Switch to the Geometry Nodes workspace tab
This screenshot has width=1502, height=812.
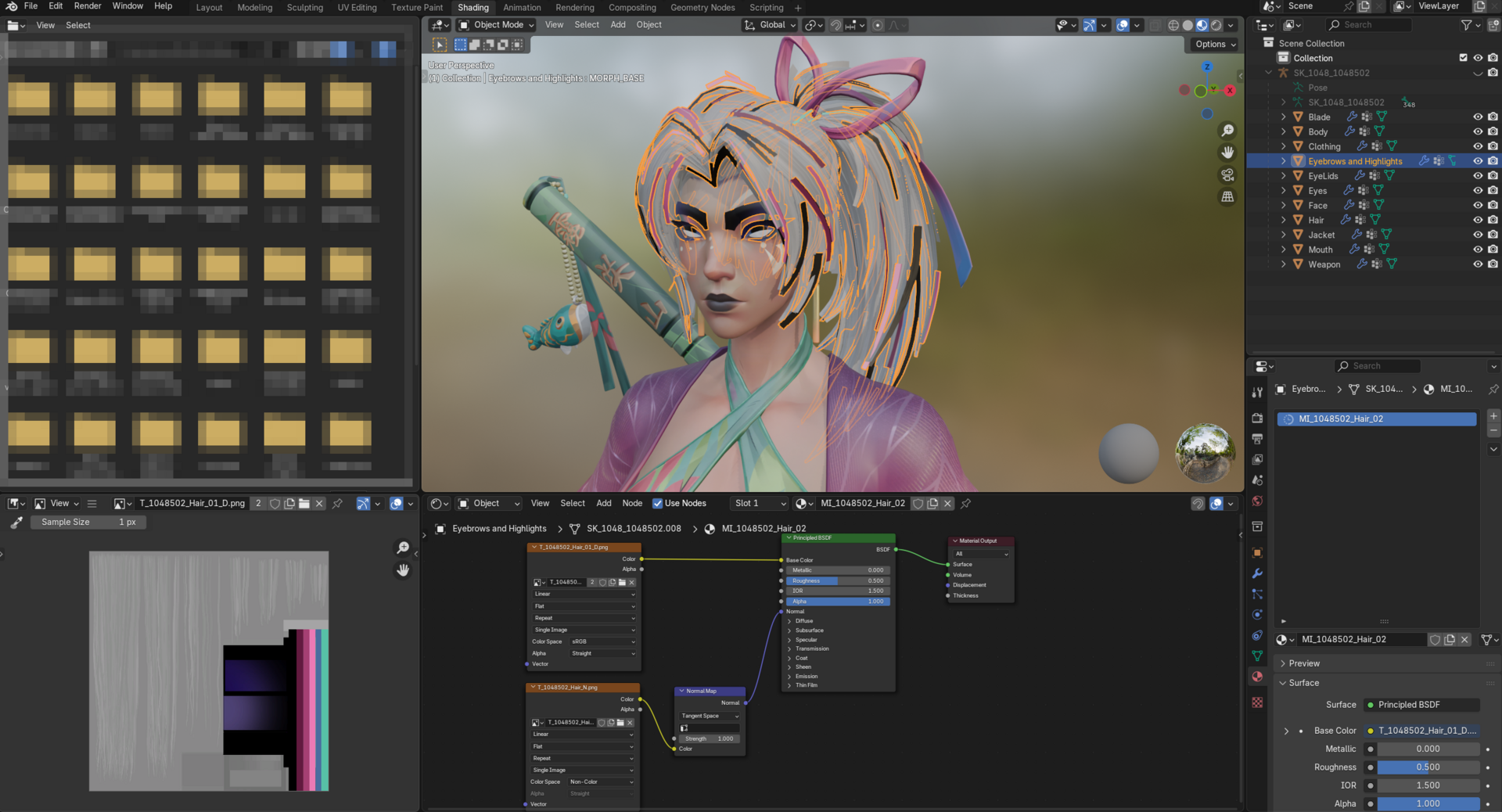tap(702, 8)
